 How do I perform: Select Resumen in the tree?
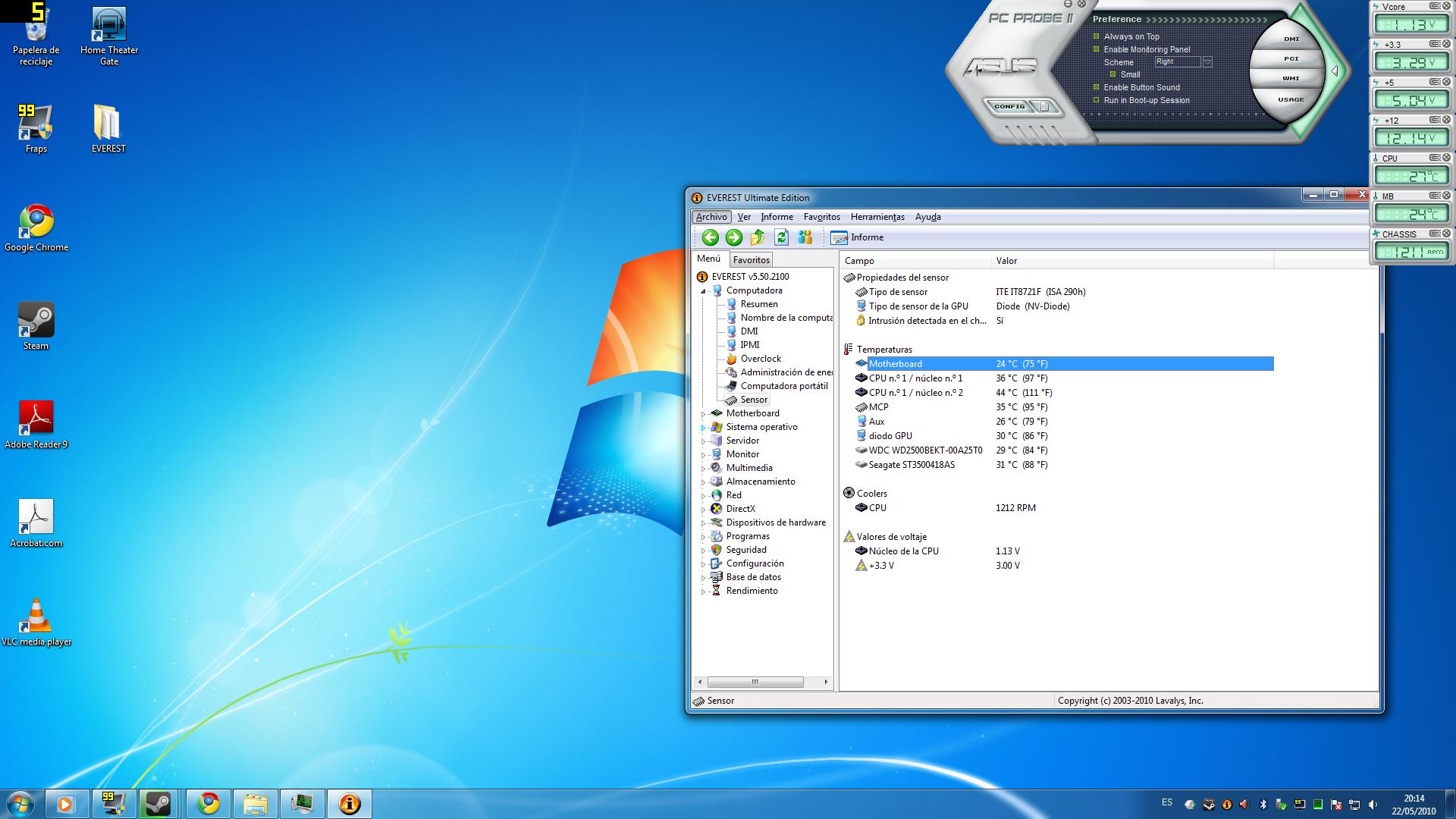pyautogui.click(x=758, y=304)
